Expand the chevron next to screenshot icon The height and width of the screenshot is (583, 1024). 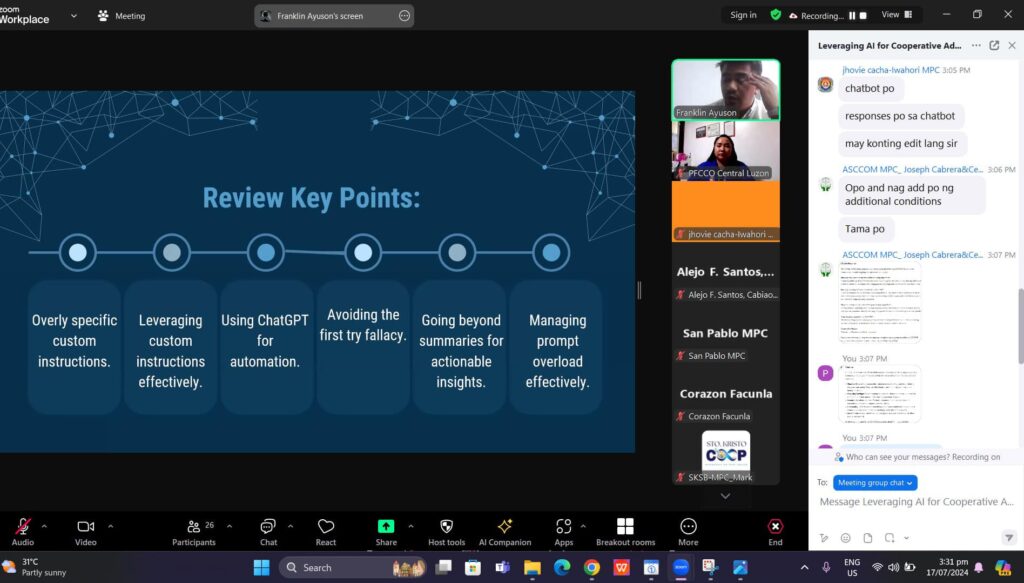pyautogui.click(x=906, y=538)
